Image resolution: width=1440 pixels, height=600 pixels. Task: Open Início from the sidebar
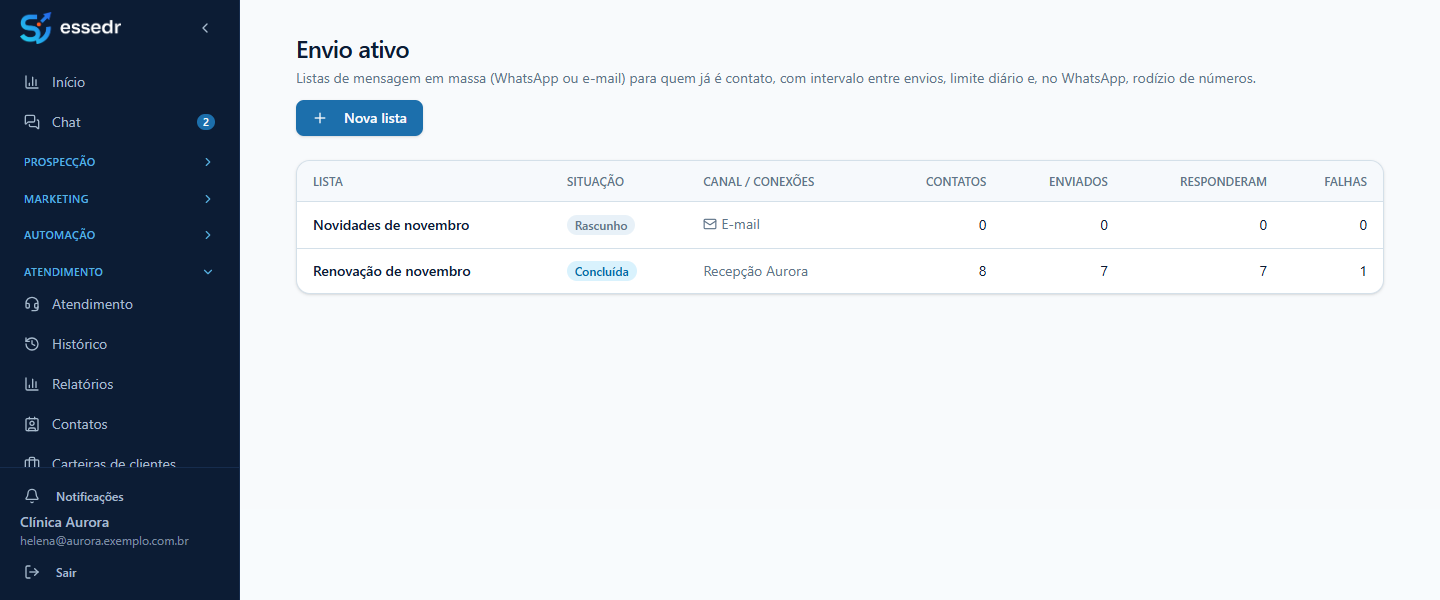120,82
